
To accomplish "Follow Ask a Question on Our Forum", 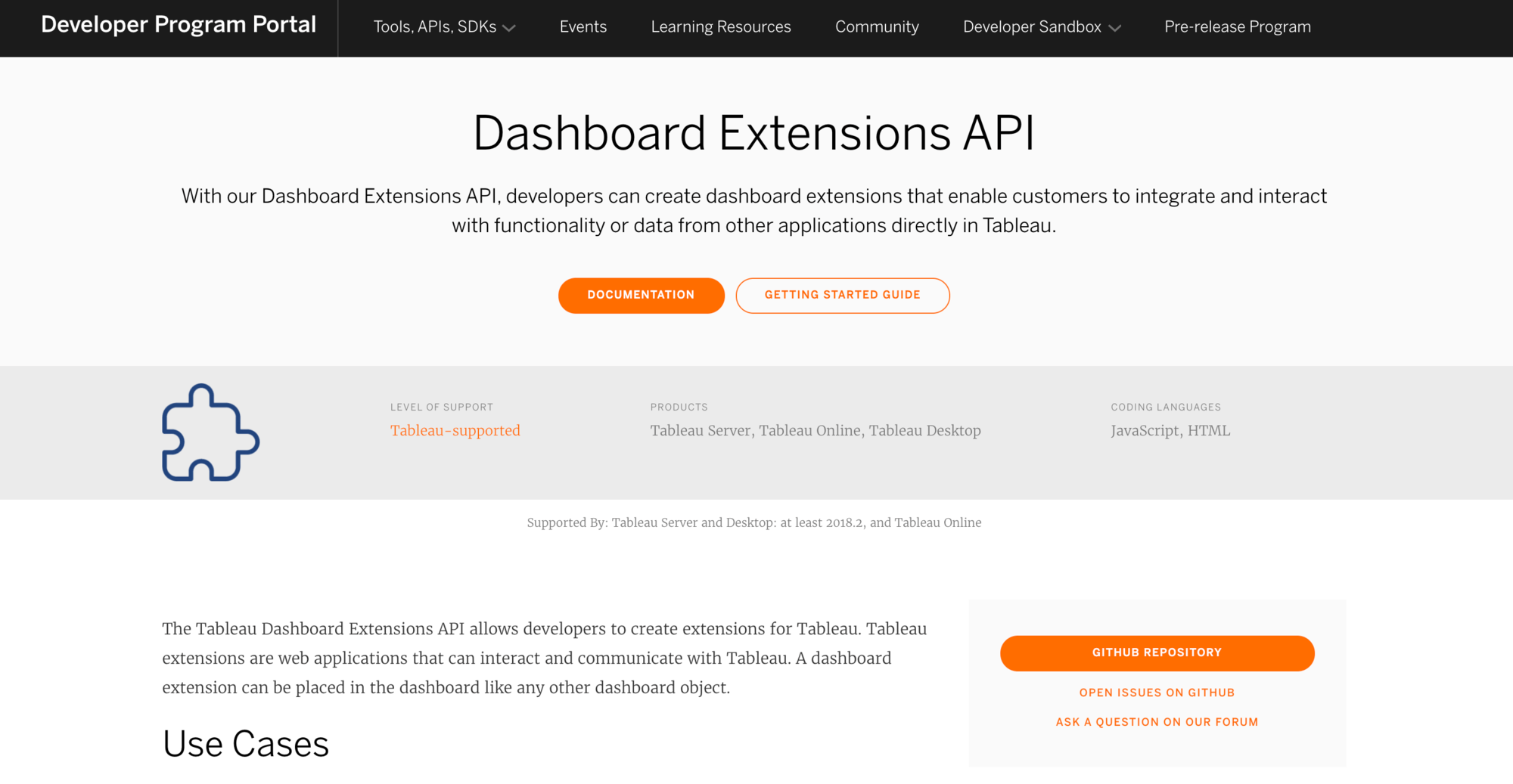I will coord(1157,722).
